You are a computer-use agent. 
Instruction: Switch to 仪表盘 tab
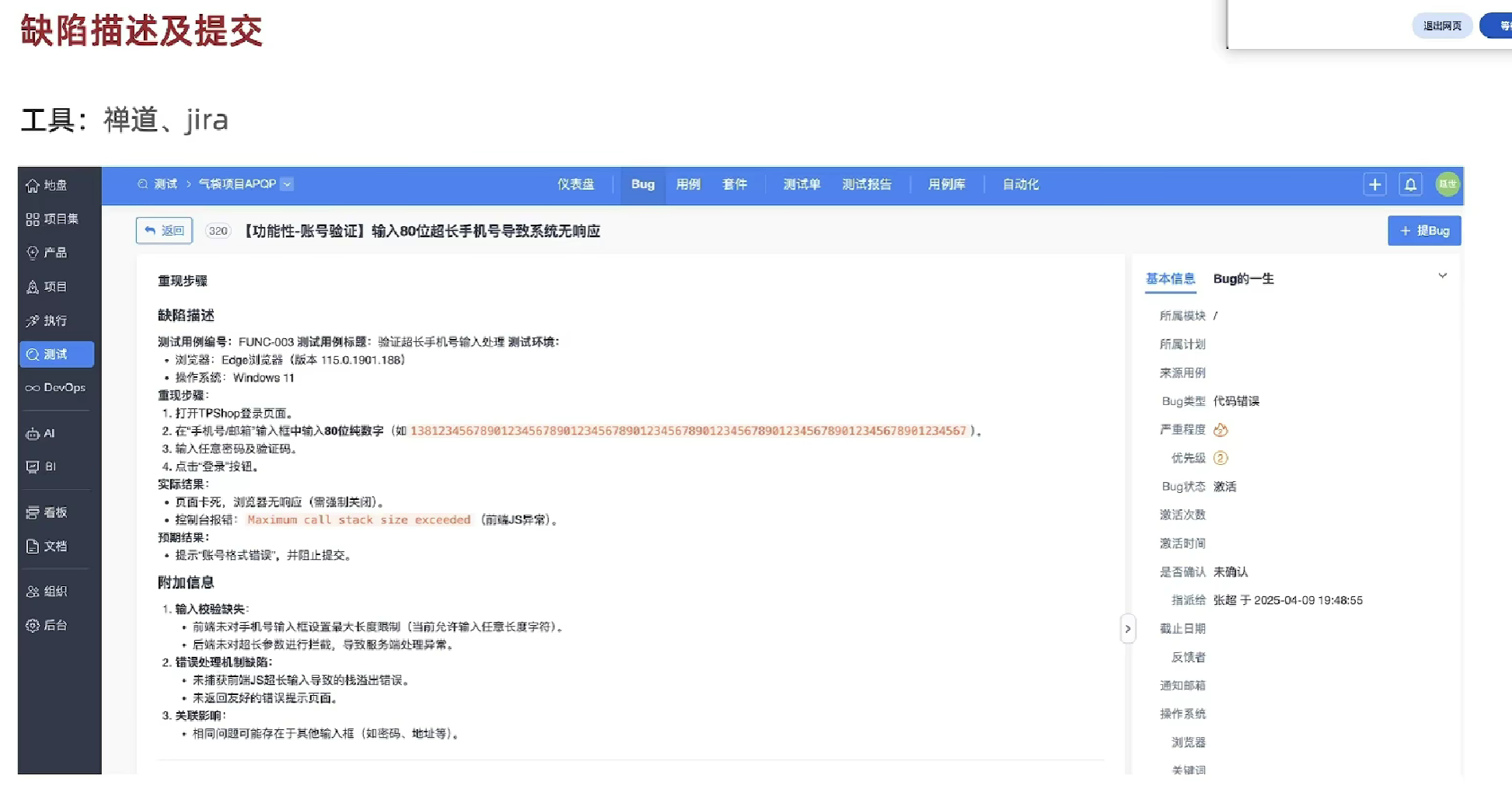pos(575,185)
